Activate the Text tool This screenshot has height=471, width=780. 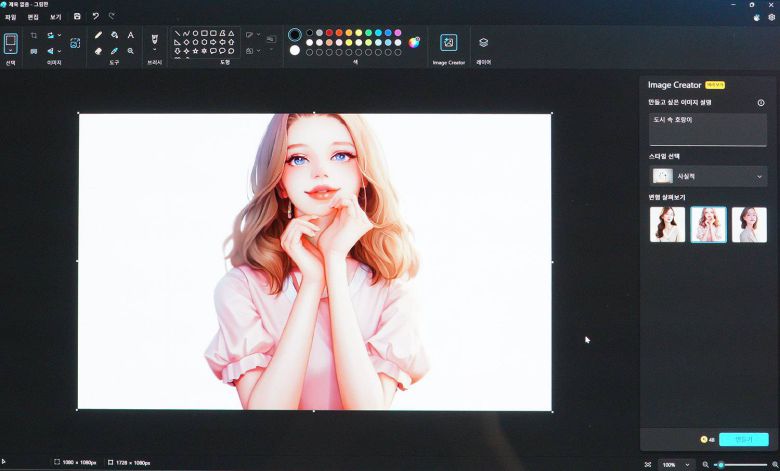click(130, 35)
